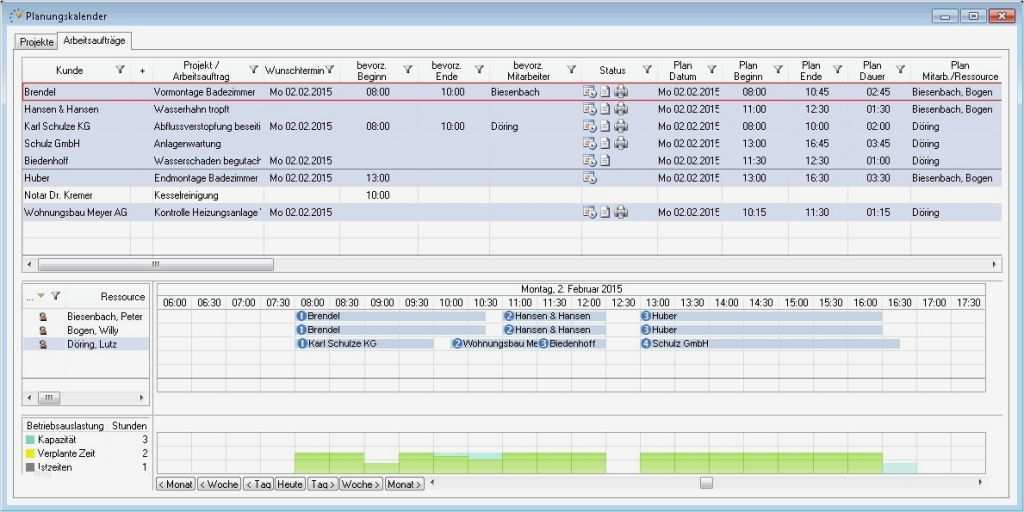Click Plan Dauer value 03:45
Viewport: 1024px width, 512px height.
coord(878,144)
